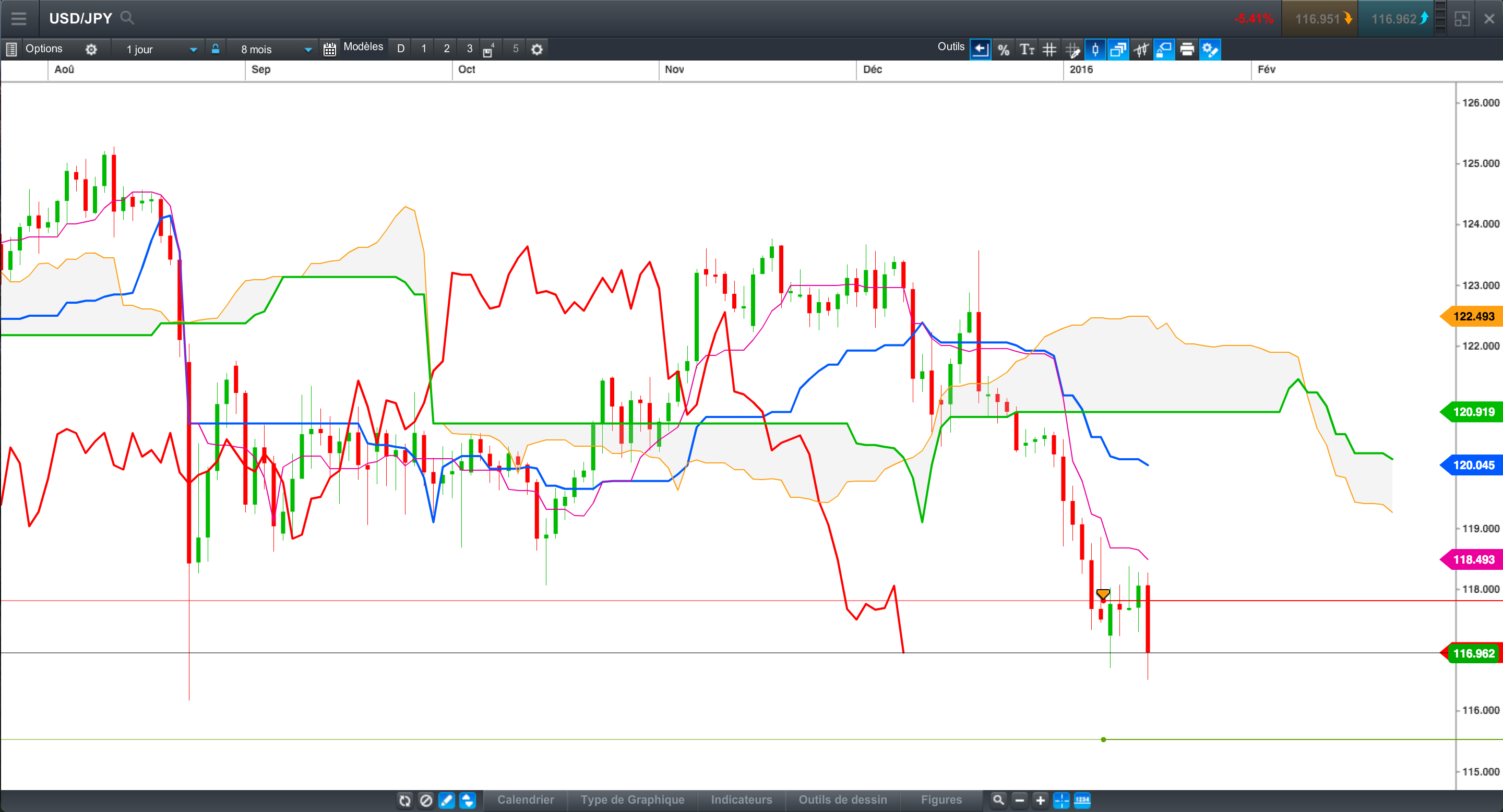This screenshot has width=1503, height=812.
Task: Click the magnifier zoom icon in bottom bar
Action: (998, 800)
